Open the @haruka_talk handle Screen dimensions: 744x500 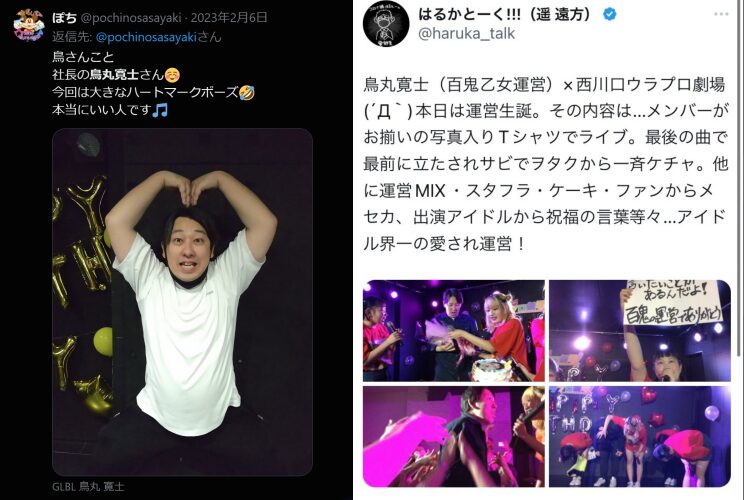[x=466, y=34]
